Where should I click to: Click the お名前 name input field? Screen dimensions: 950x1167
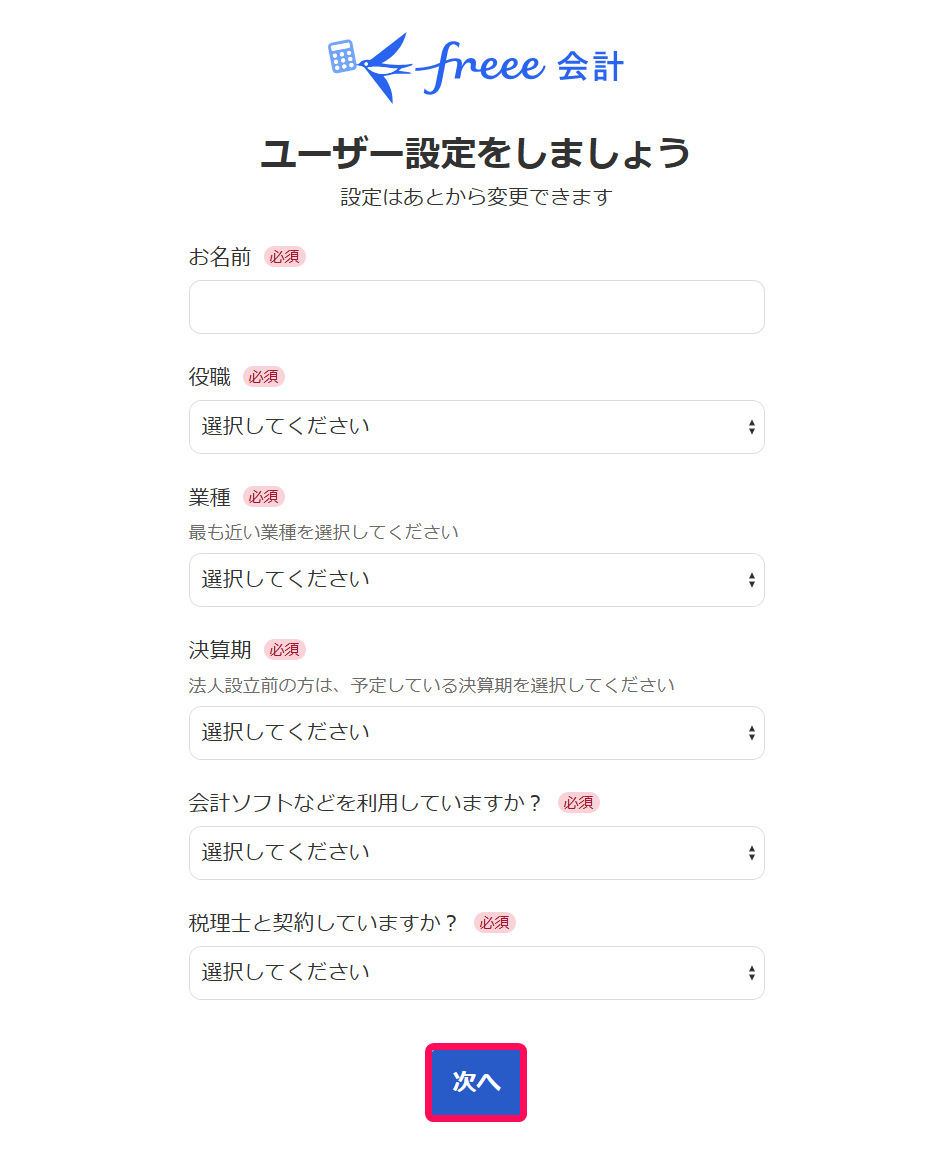coord(476,307)
